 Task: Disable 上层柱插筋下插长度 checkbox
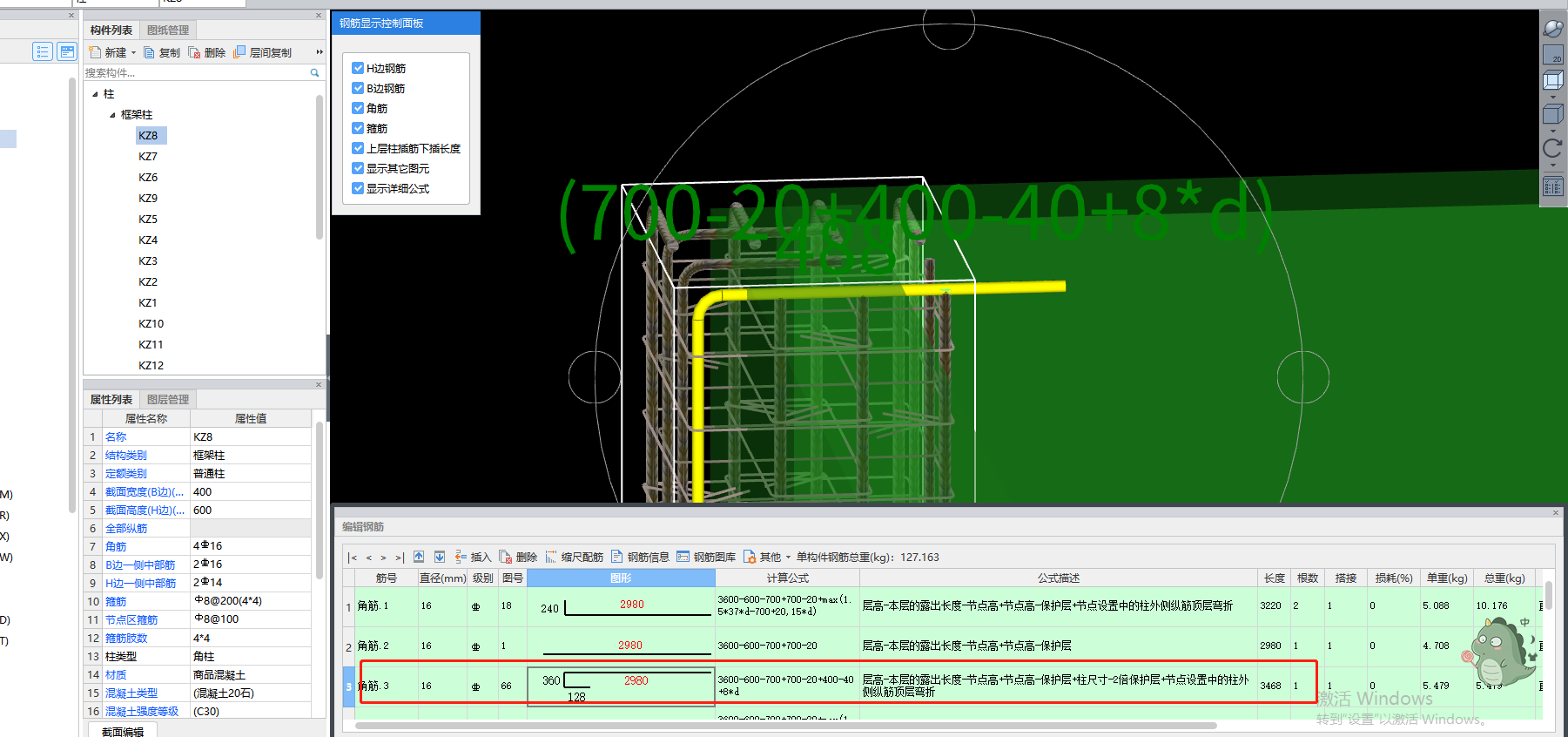358,148
